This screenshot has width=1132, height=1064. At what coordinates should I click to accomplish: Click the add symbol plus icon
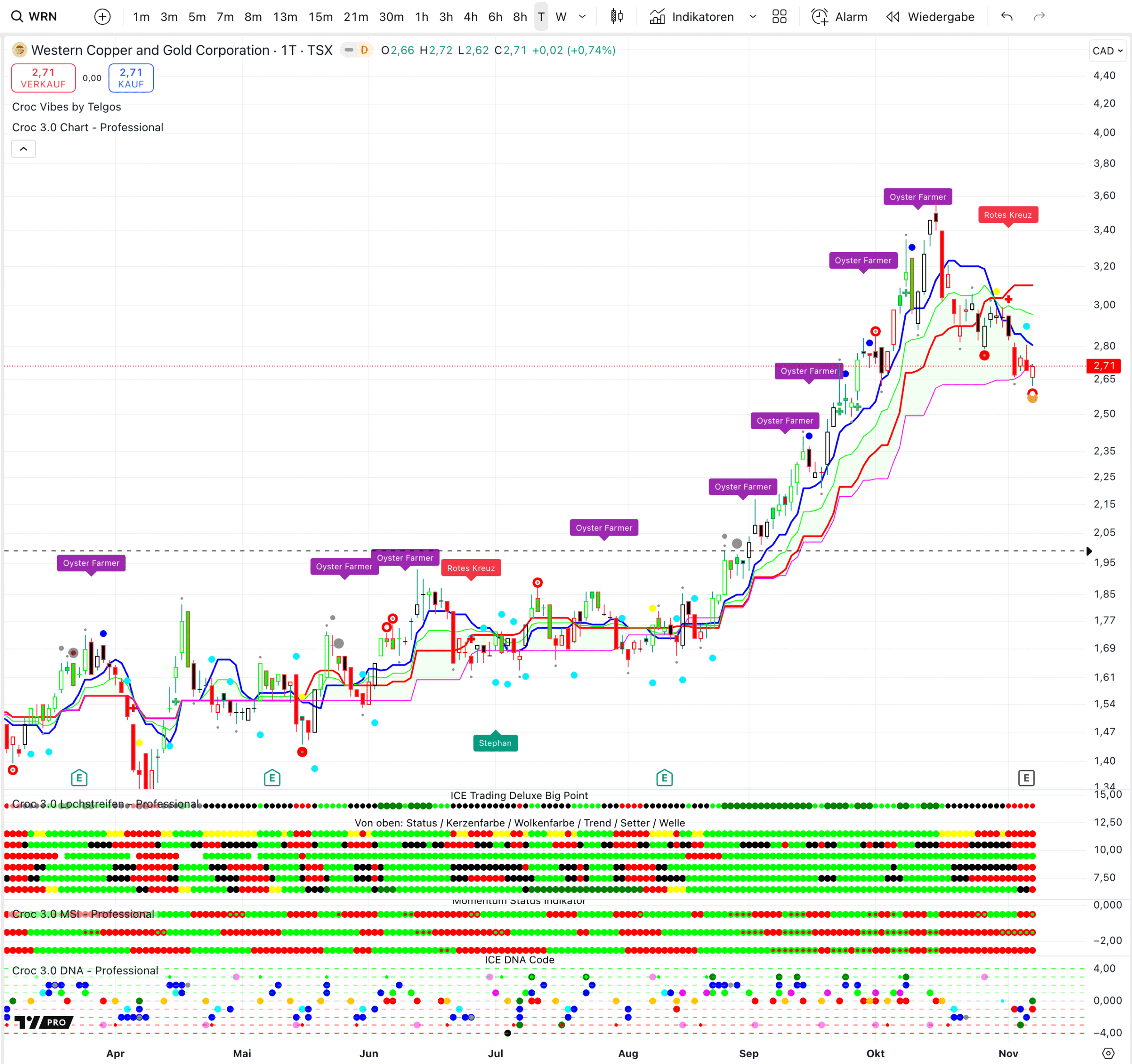point(102,16)
